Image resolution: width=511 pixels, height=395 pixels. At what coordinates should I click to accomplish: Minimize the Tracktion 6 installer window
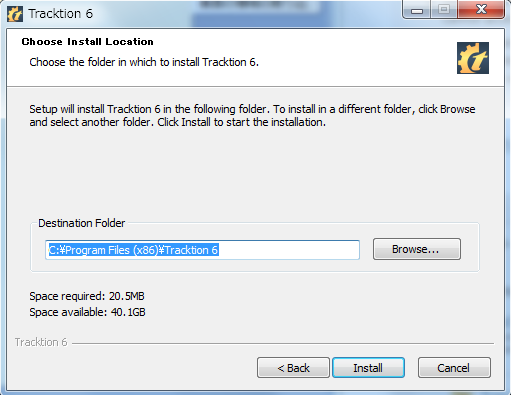[417, 10]
